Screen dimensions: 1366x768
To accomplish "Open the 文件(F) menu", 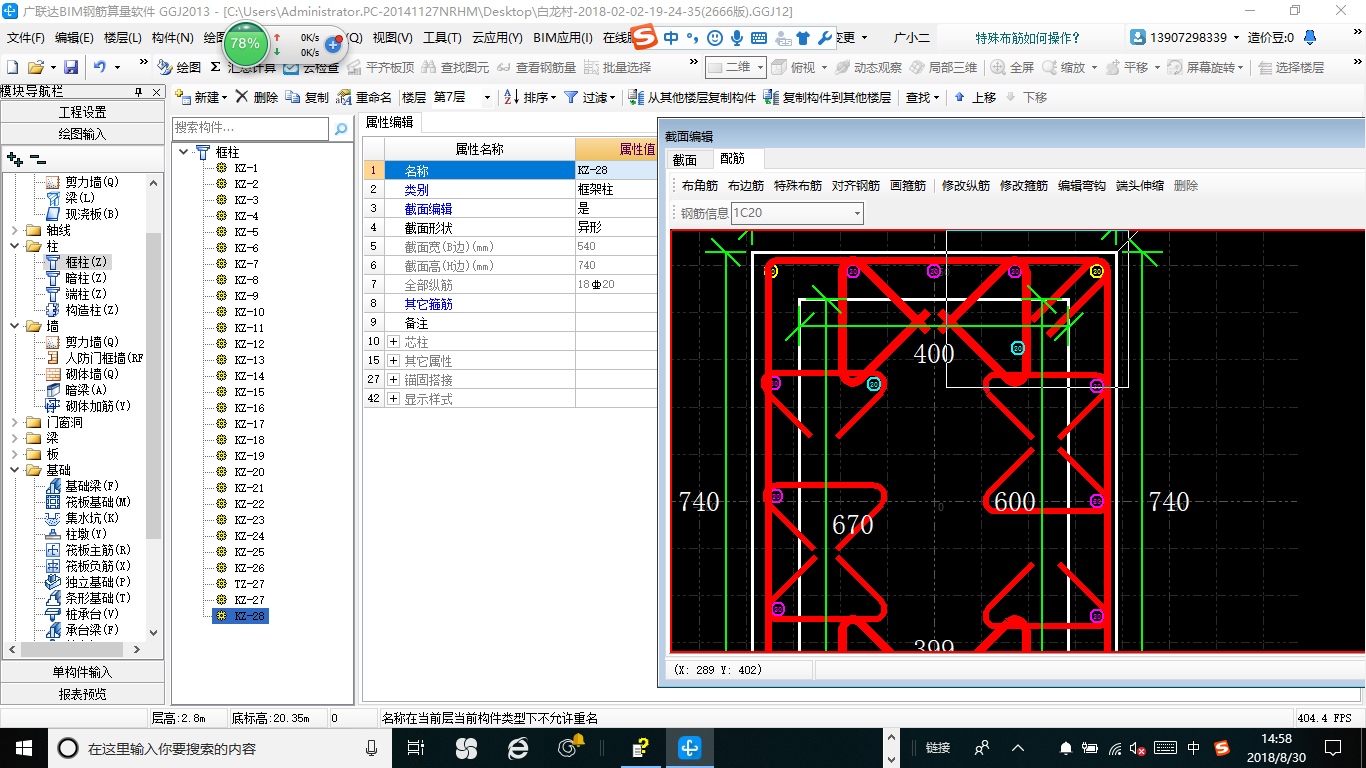I will pos(26,38).
